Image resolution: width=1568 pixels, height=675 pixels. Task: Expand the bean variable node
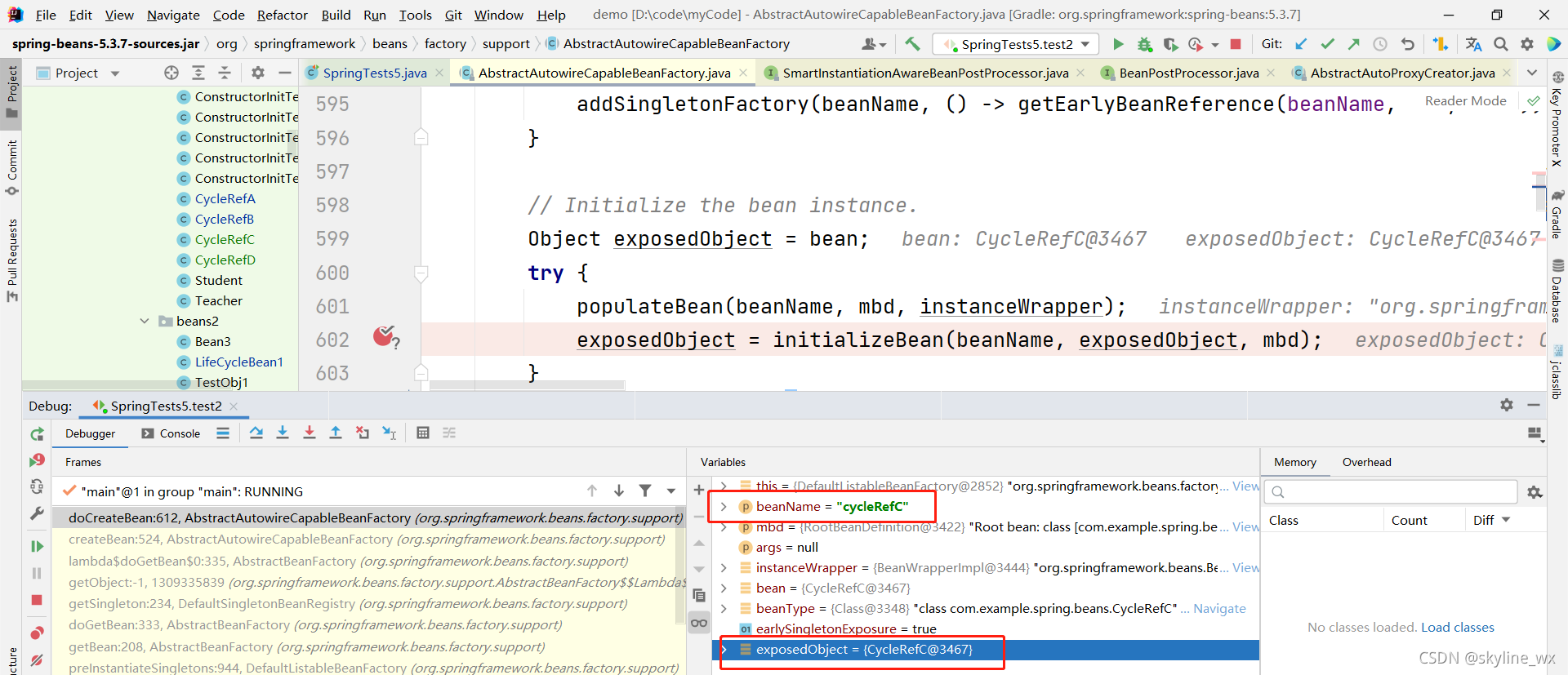[x=724, y=588]
